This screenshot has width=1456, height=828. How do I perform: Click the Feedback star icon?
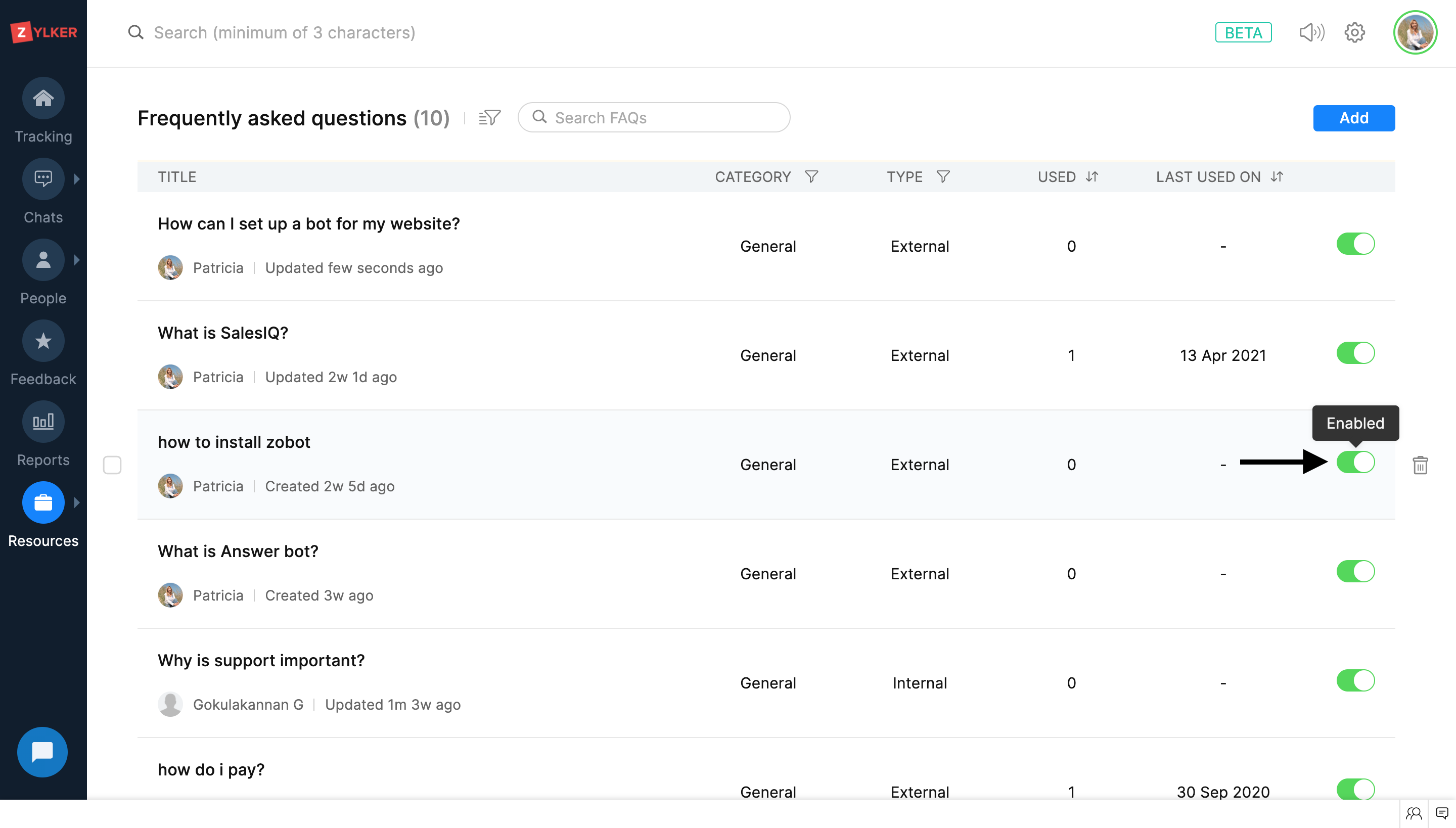(x=43, y=341)
